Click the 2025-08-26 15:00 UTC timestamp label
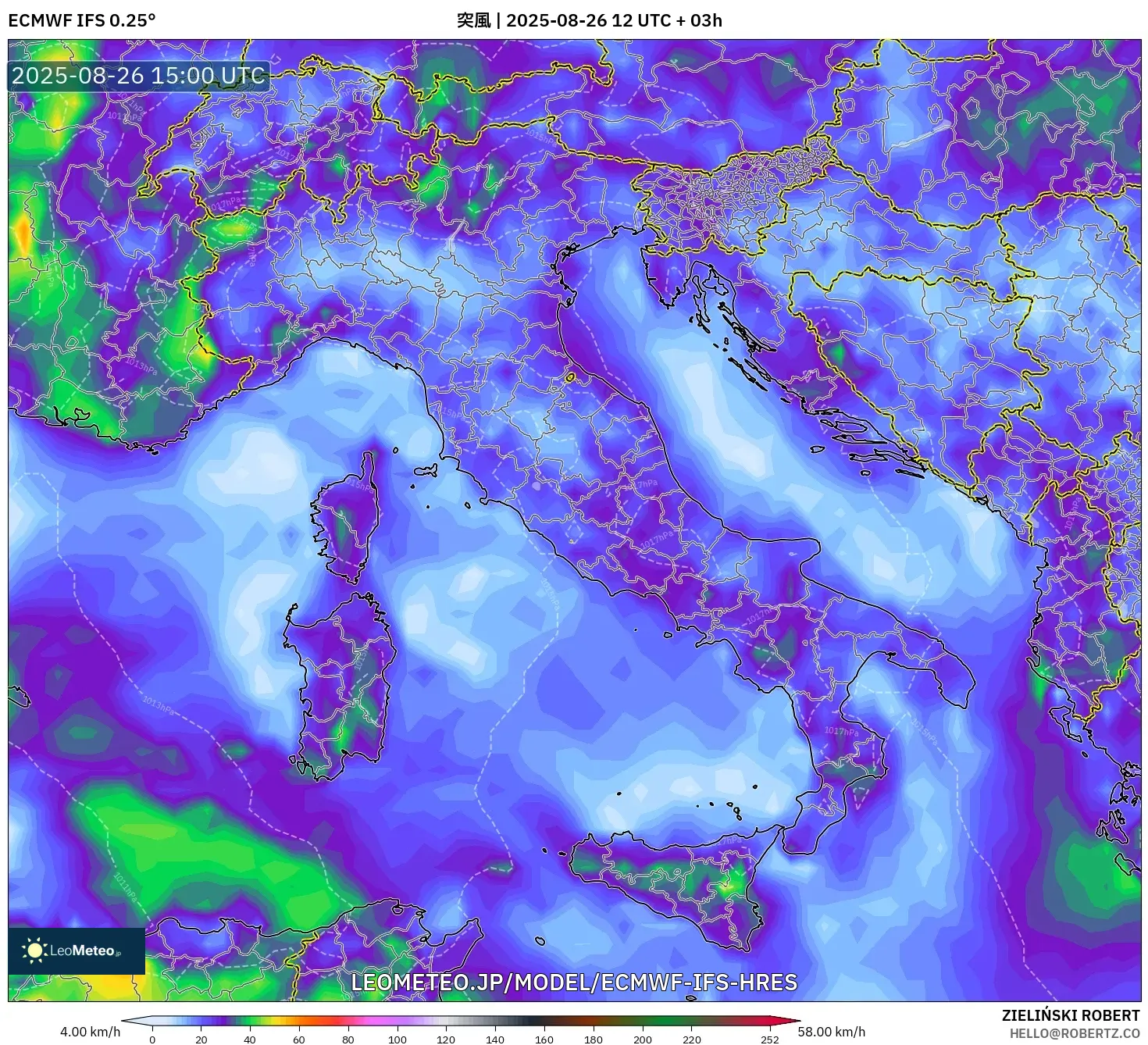This screenshot has height=1045, width=1148. (139, 76)
